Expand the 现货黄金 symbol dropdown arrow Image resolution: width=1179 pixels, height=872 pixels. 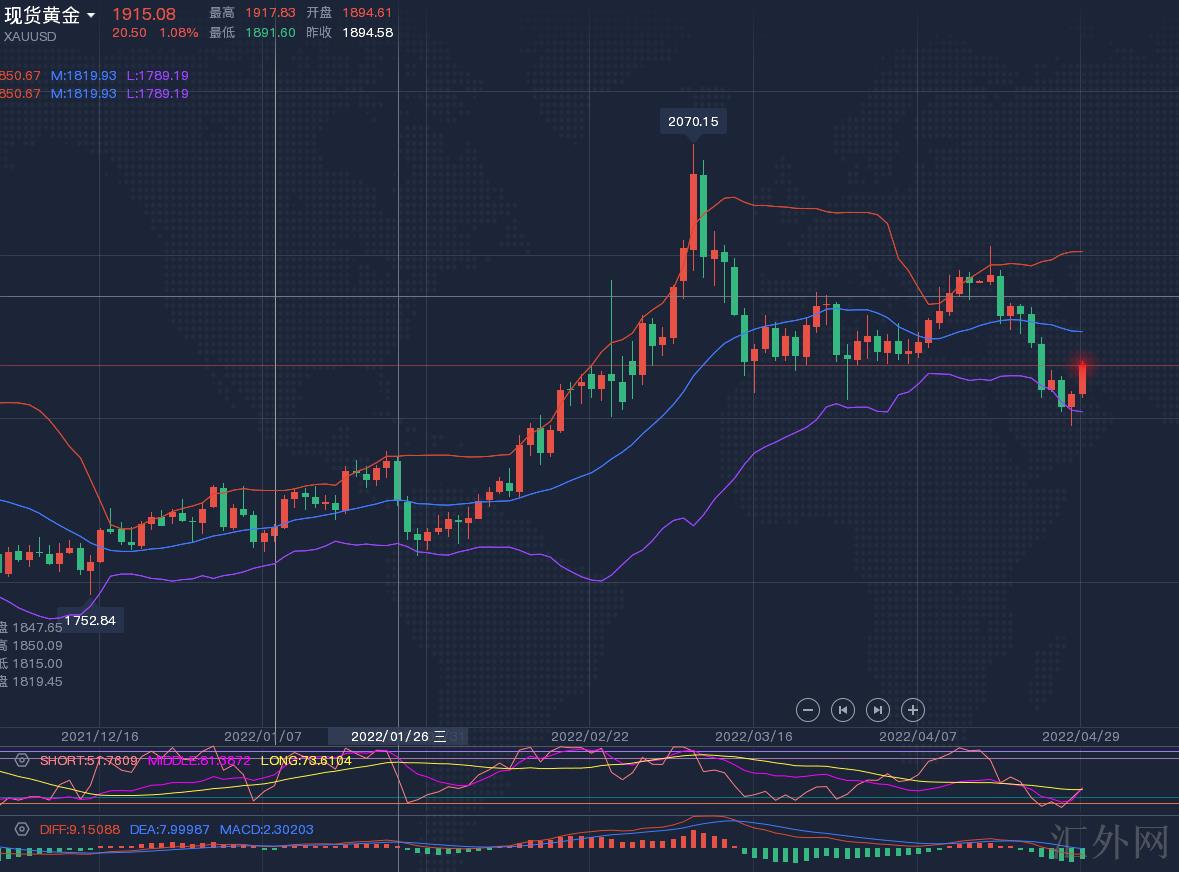tap(92, 16)
